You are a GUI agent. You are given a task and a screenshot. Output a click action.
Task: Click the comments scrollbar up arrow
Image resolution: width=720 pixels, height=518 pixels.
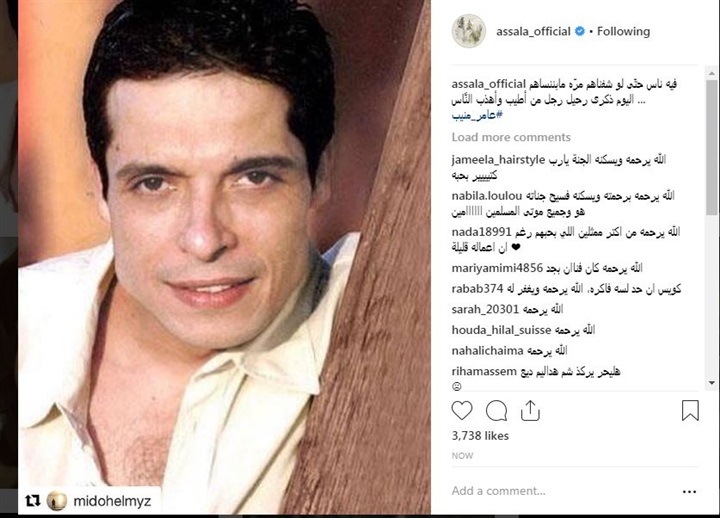[712, 73]
